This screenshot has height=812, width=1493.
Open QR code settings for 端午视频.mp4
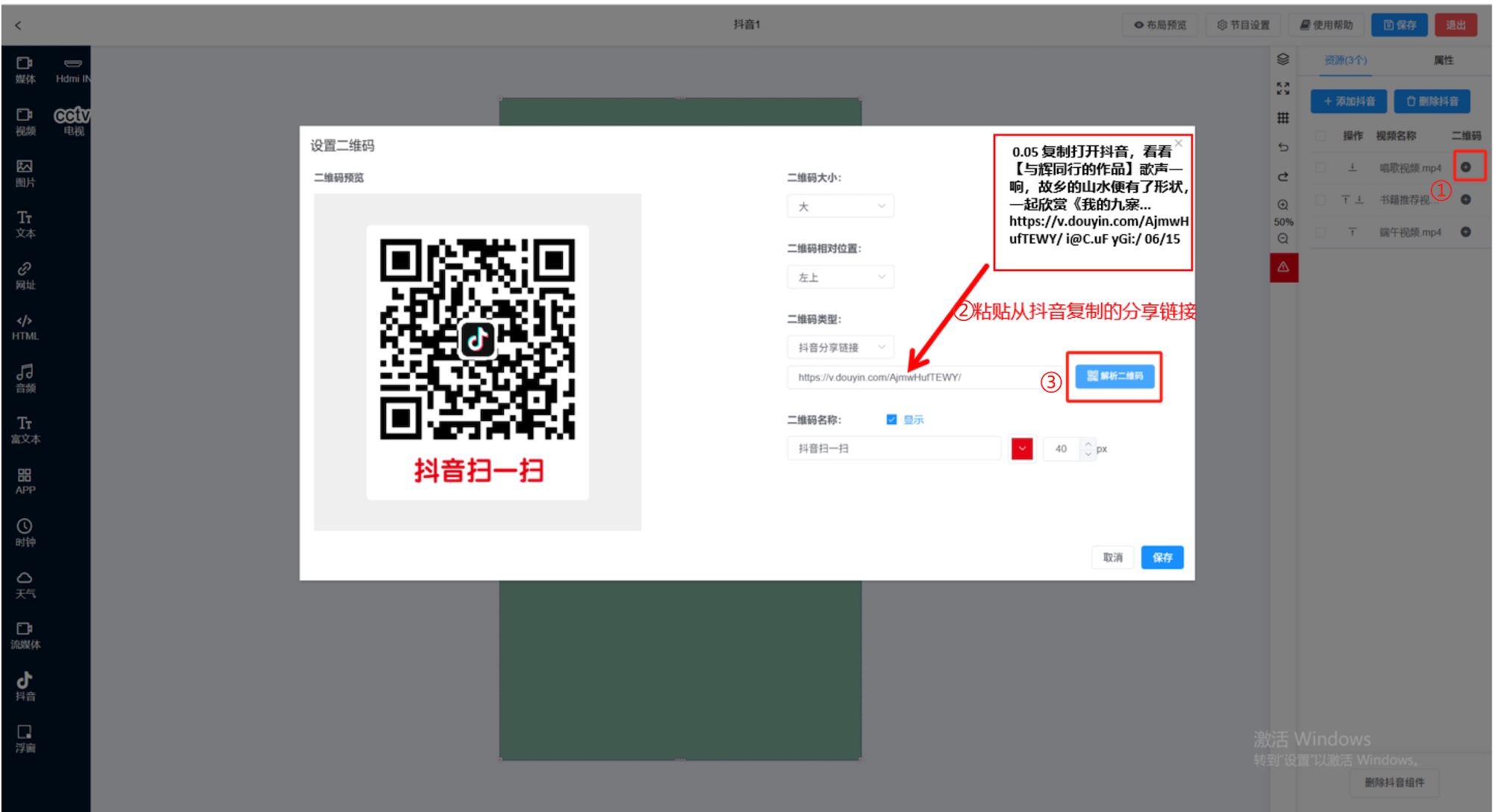tap(1465, 232)
